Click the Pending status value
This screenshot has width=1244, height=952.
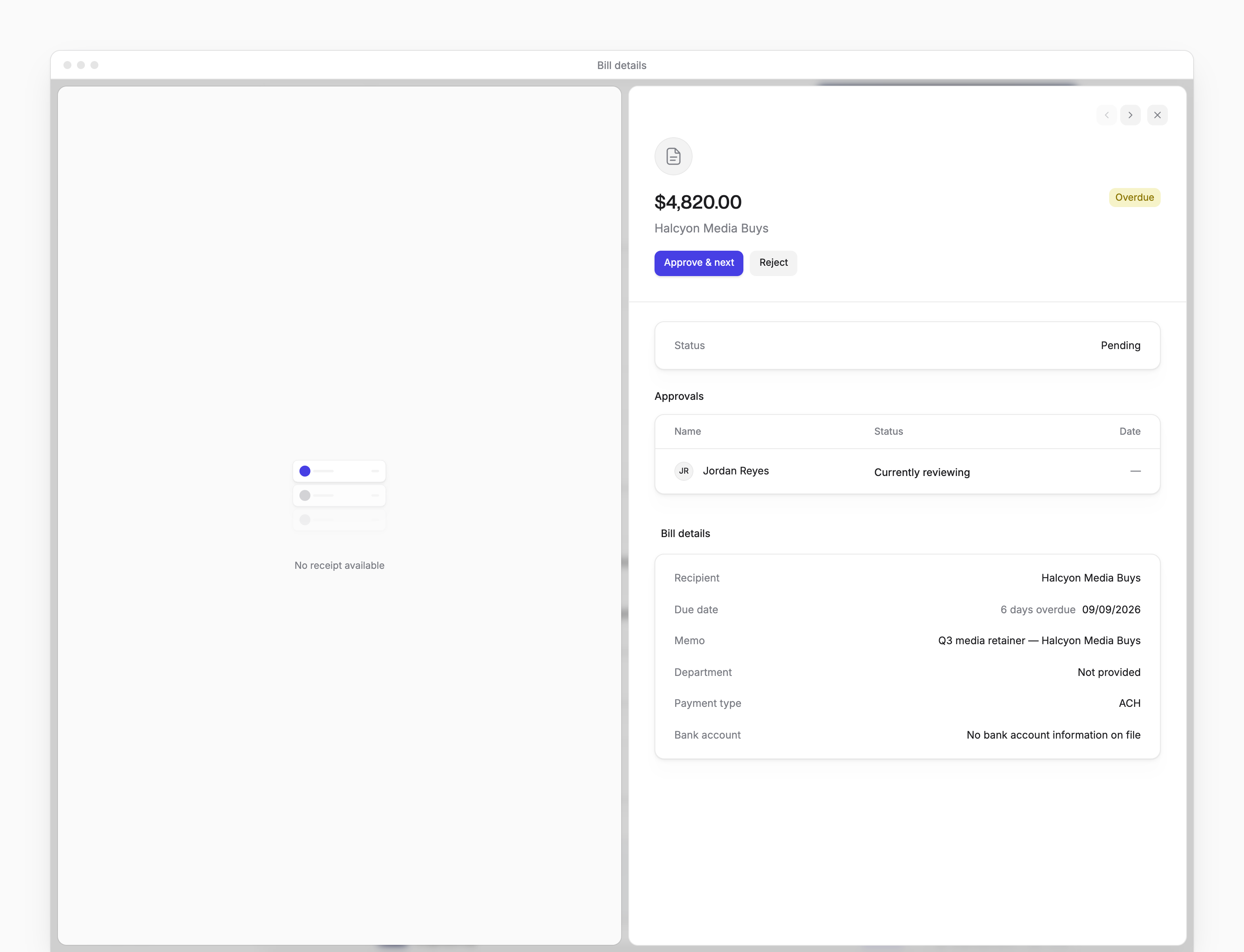tap(1121, 345)
